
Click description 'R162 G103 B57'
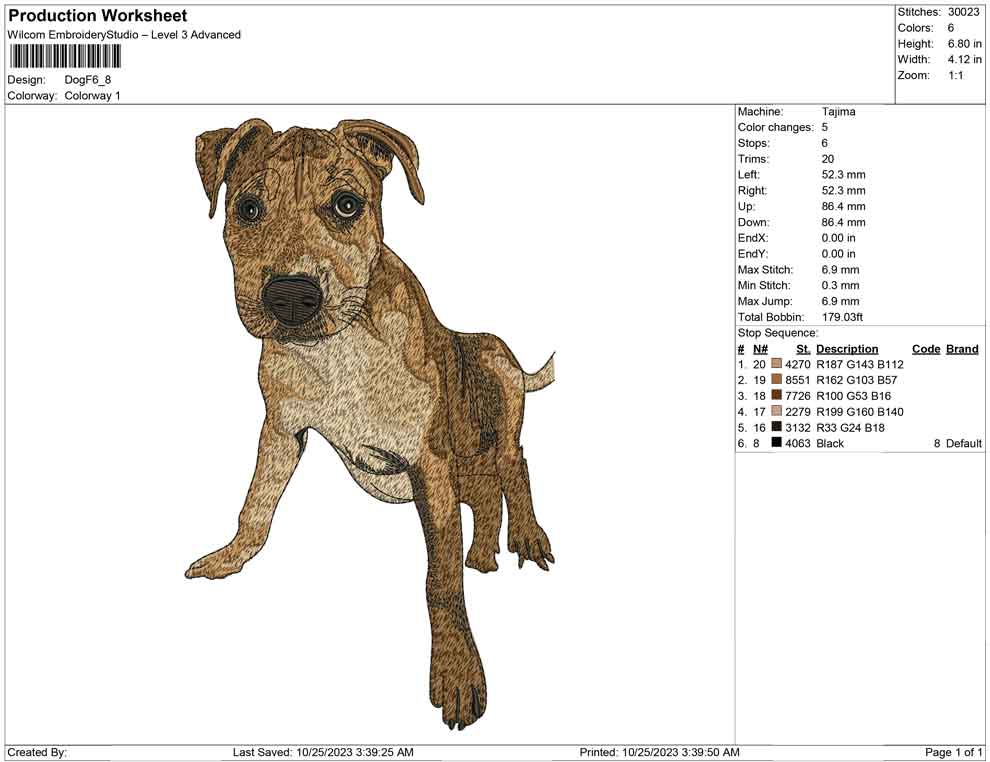857,380
